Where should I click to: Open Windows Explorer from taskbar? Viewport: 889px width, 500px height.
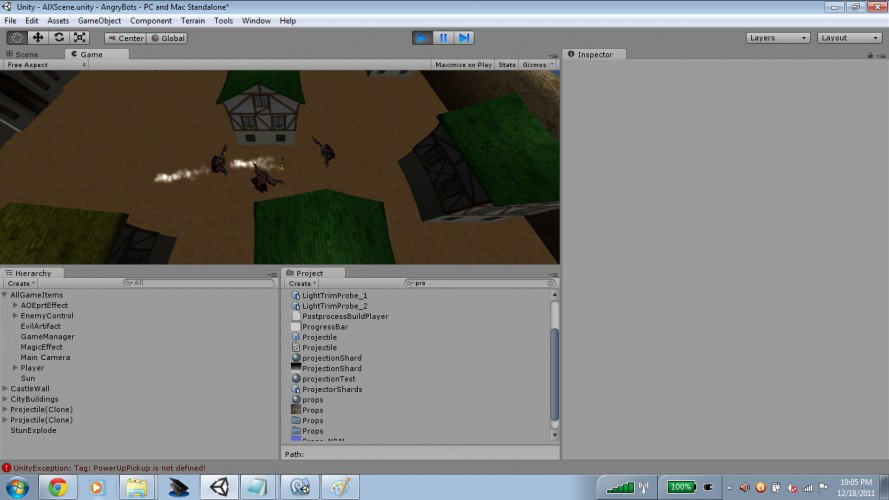pyautogui.click(x=137, y=488)
